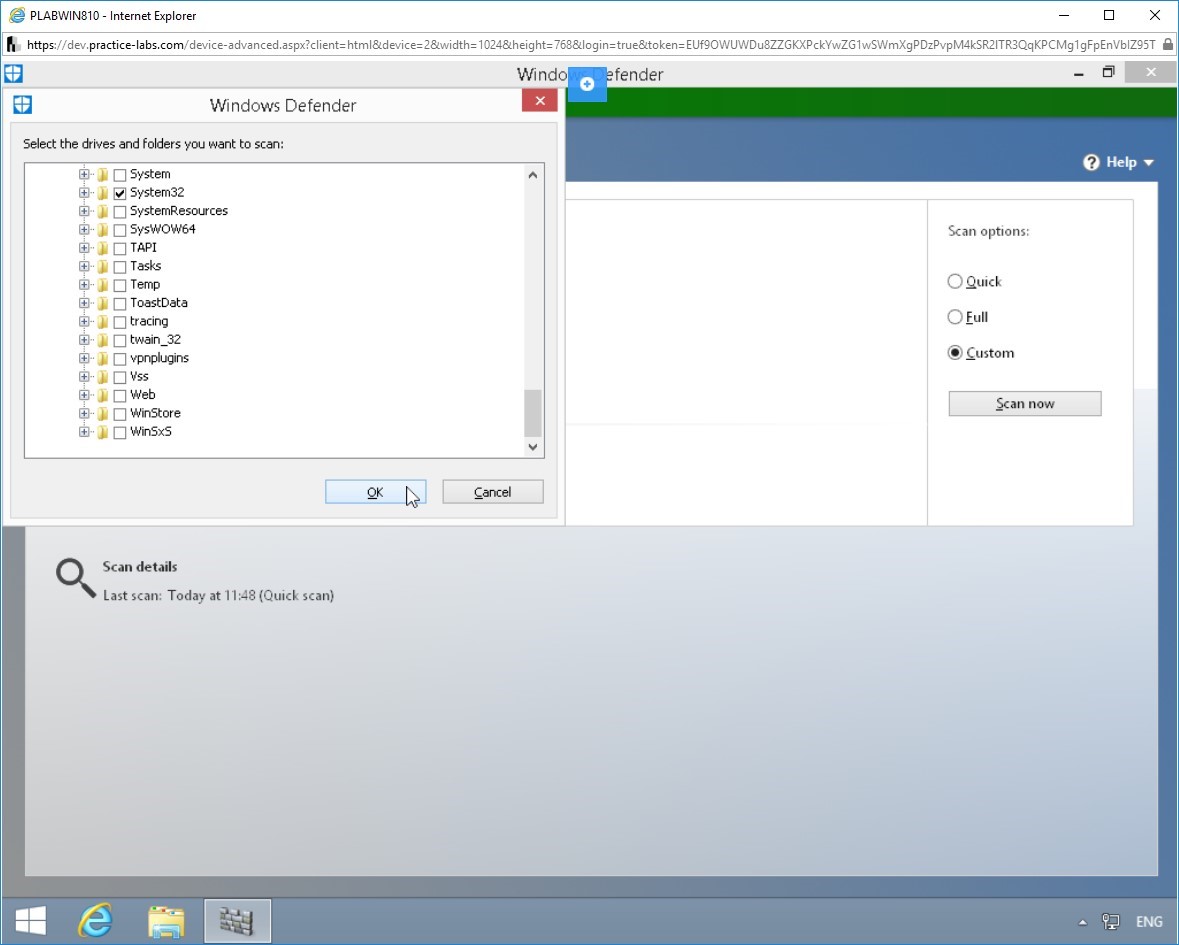
Task: Click OK to confirm folder selection
Action: click(x=375, y=492)
